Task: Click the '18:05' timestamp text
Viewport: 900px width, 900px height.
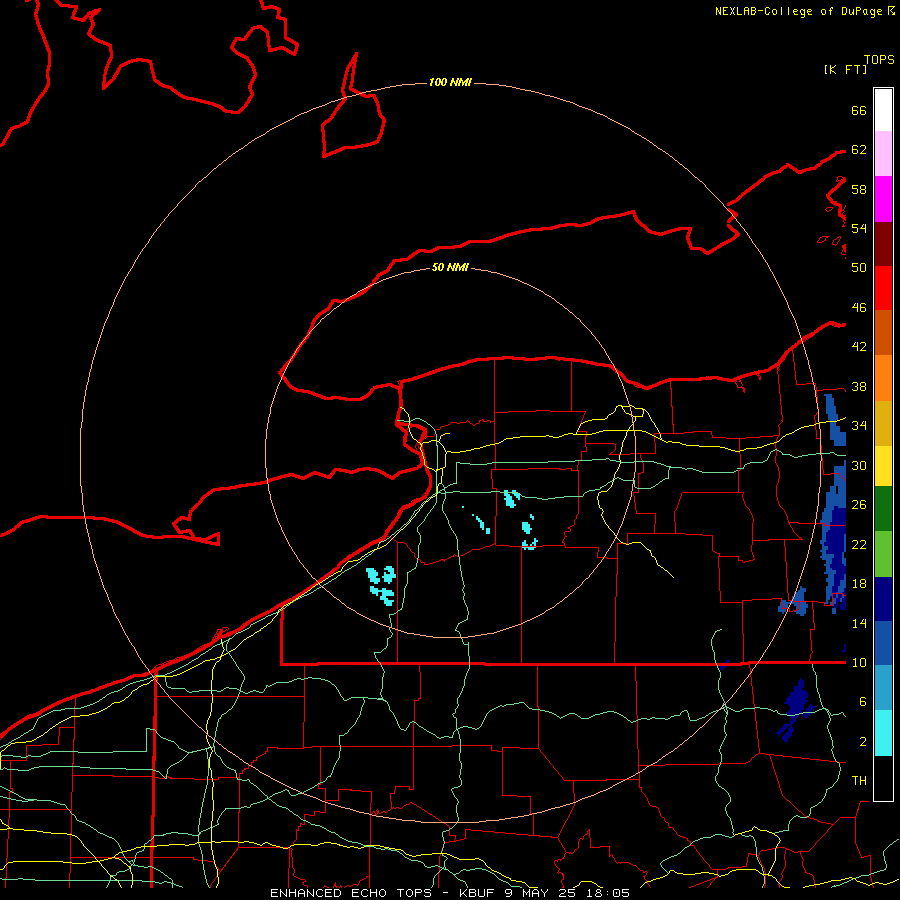Action: tap(608, 893)
